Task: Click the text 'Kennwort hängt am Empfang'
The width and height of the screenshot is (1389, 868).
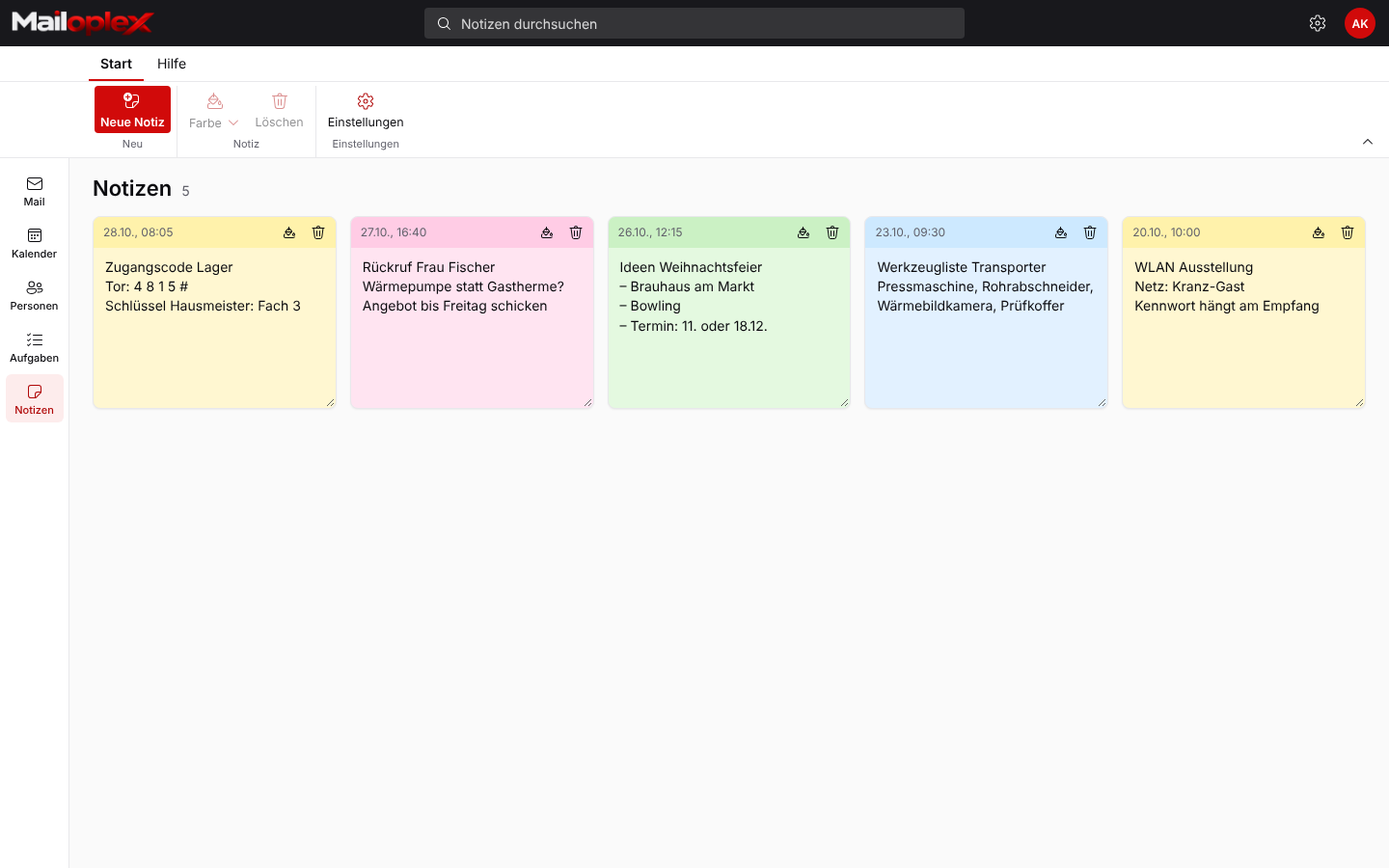Action: (x=1227, y=306)
